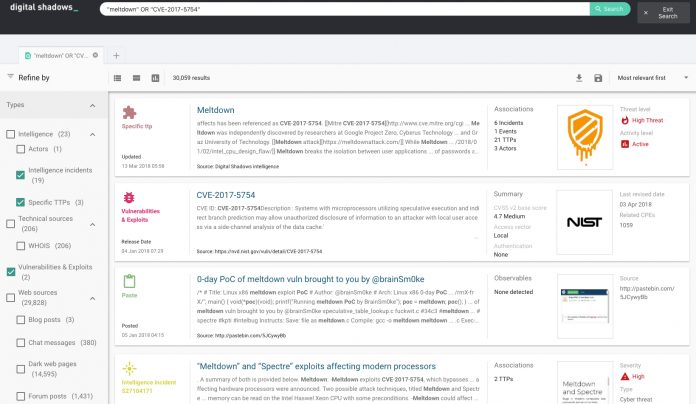Image resolution: width=696 pixels, height=404 pixels.
Task: Click the pastebin page screenshot thumbnail
Action: 585,306
